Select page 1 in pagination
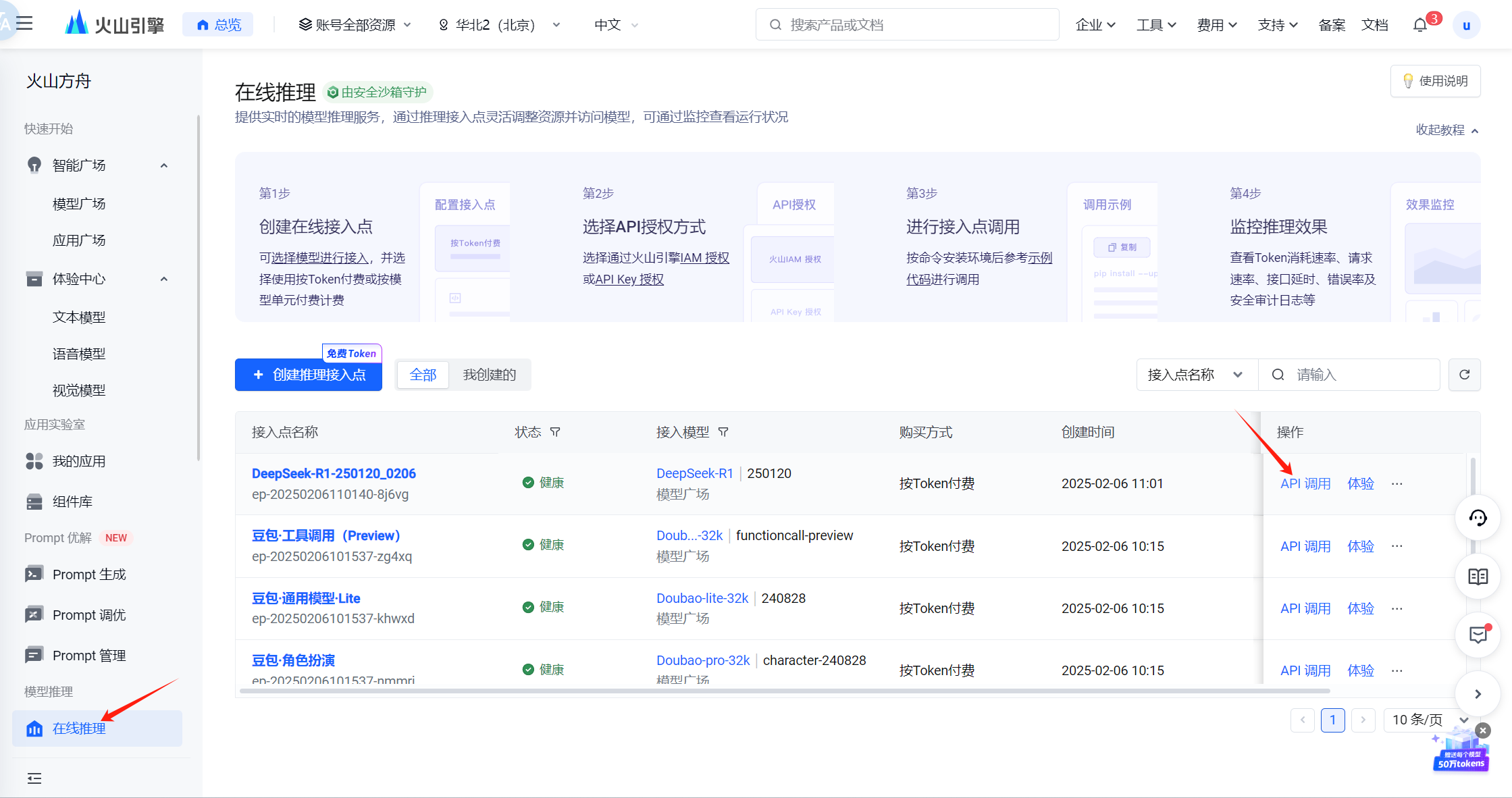 tap(1332, 720)
